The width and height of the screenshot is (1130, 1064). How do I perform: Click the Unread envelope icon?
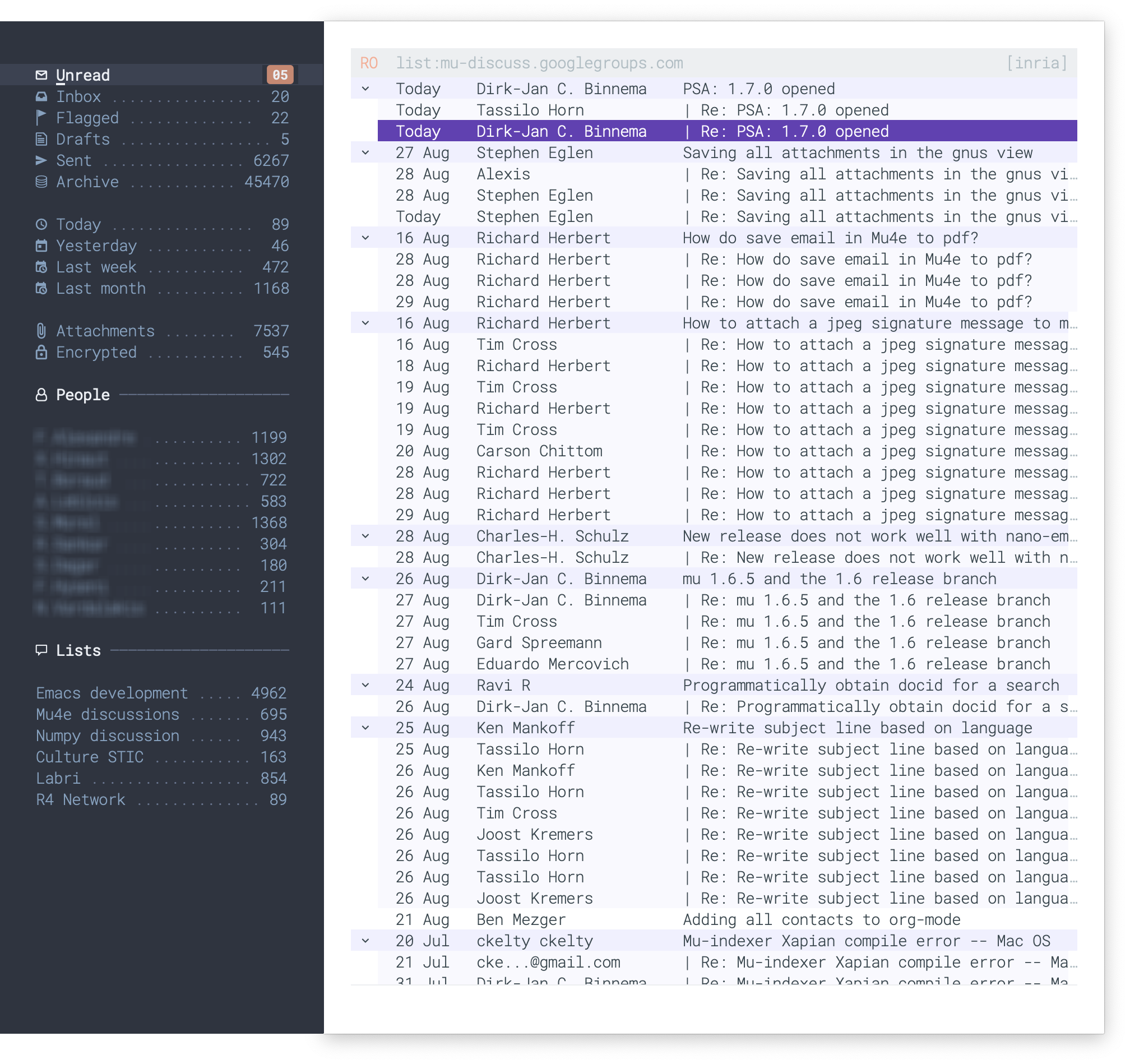pyautogui.click(x=41, y=75)
